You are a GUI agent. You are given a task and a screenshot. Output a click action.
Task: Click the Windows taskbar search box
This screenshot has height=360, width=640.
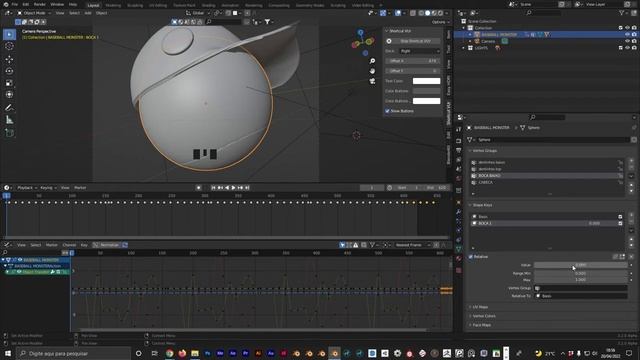point(73,353)
